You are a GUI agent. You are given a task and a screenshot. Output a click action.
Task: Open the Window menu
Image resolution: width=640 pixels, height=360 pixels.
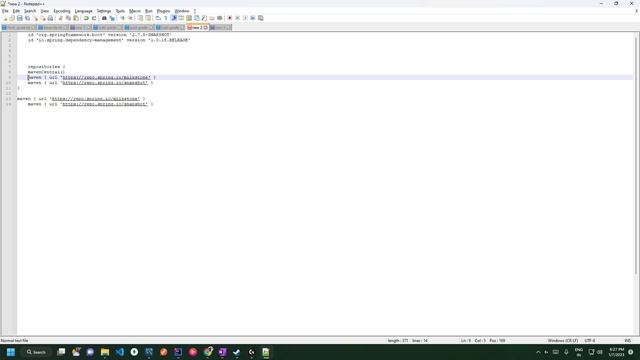pos(182,11)
